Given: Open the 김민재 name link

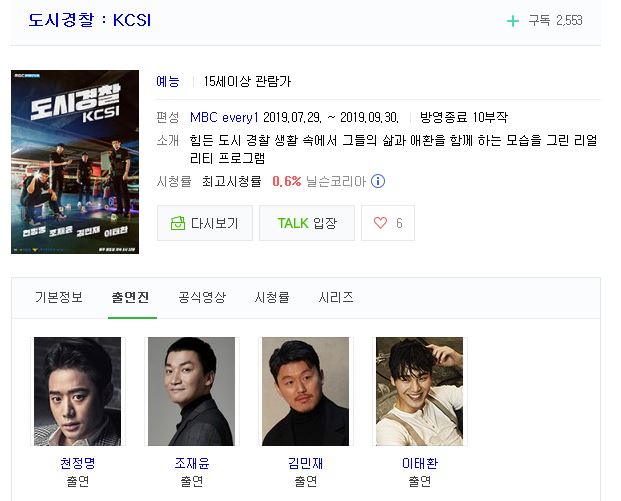Looking at the screenshot, I should coord(305,463).
